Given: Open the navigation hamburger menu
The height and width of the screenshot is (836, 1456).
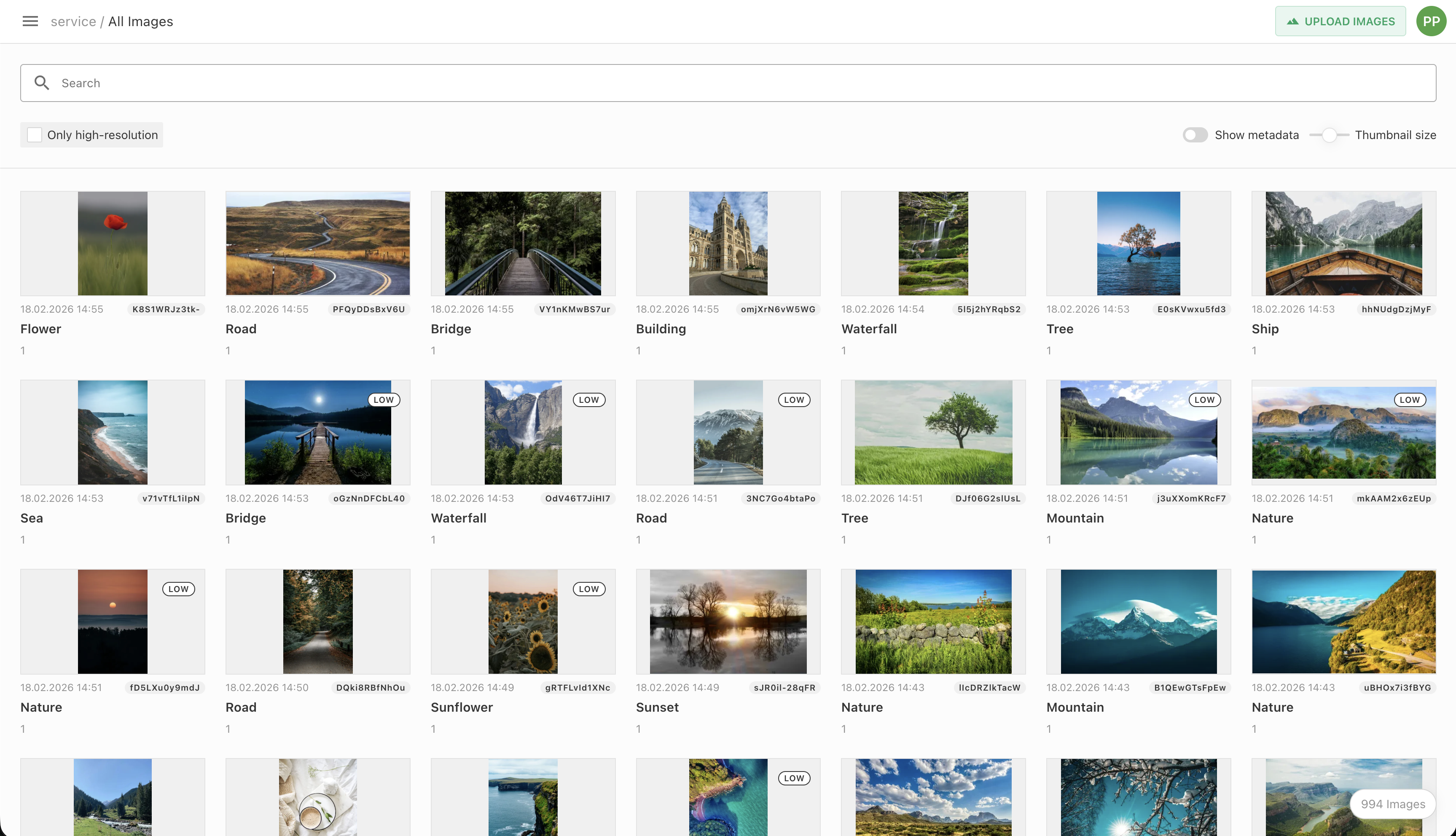Looking at the screenshot, I should (30, 21).
